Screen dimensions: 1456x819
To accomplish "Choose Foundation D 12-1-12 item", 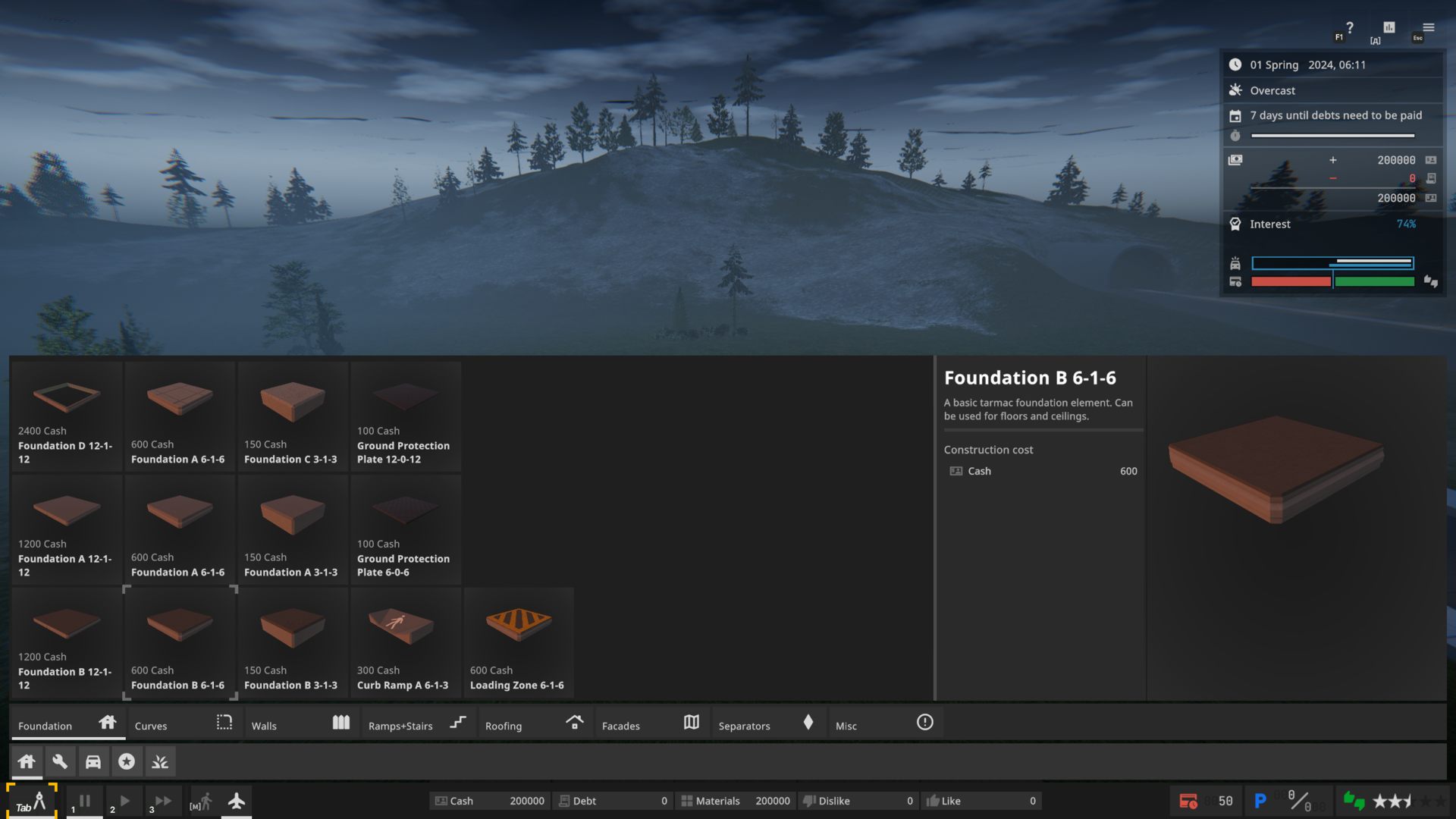I will (67, 416).
